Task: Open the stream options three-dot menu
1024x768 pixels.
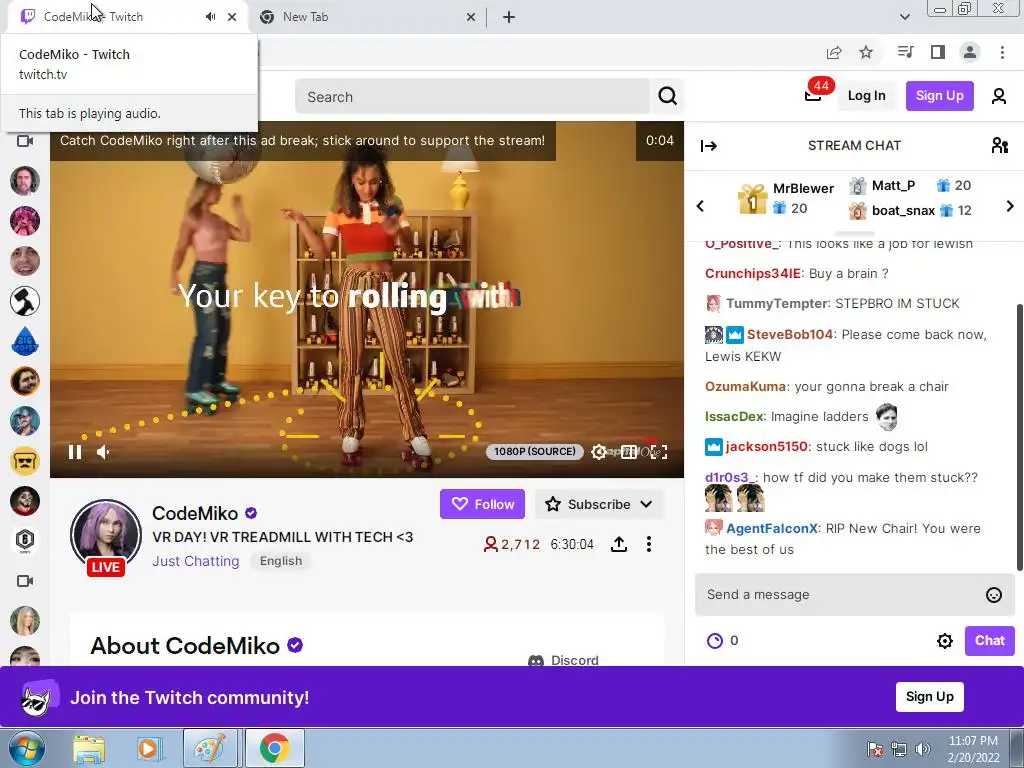Action: pyautogui.click(x=648, y=544)
